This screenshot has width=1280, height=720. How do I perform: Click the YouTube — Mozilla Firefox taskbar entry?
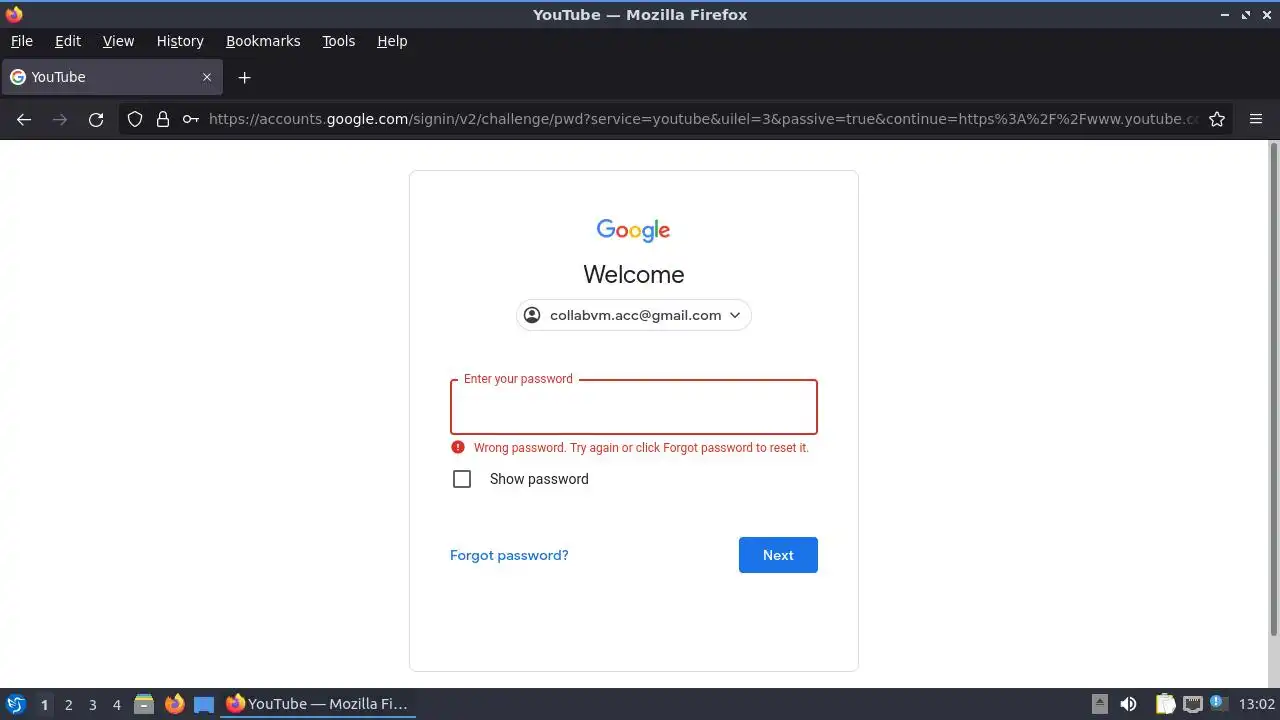[x=318, y=704]
